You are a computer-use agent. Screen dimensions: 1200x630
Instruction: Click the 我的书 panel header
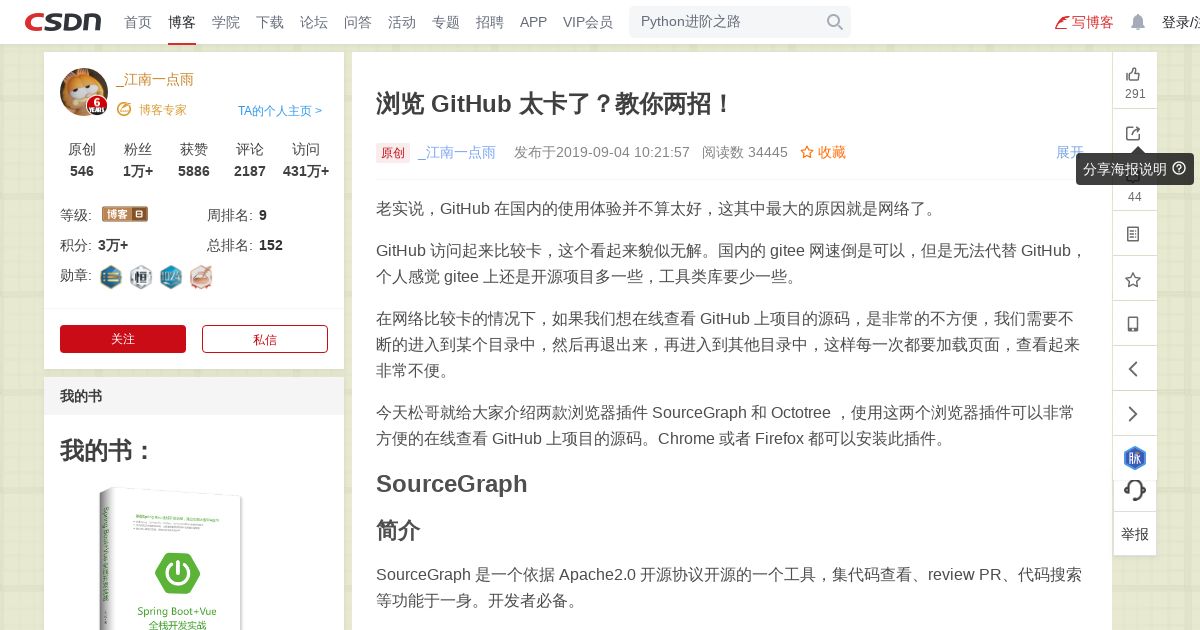click(x=194, y=396)
